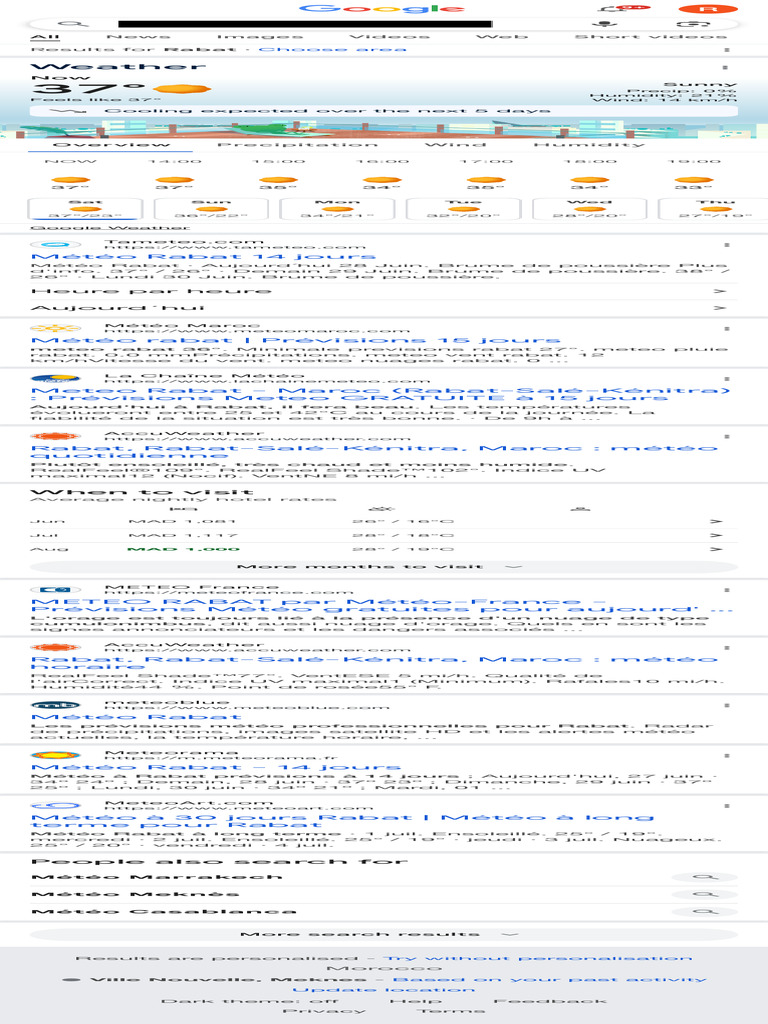Open 'Météo à 30 jours Rabat' MeteoArt result

pyautogui.click(x=342, y=821)
